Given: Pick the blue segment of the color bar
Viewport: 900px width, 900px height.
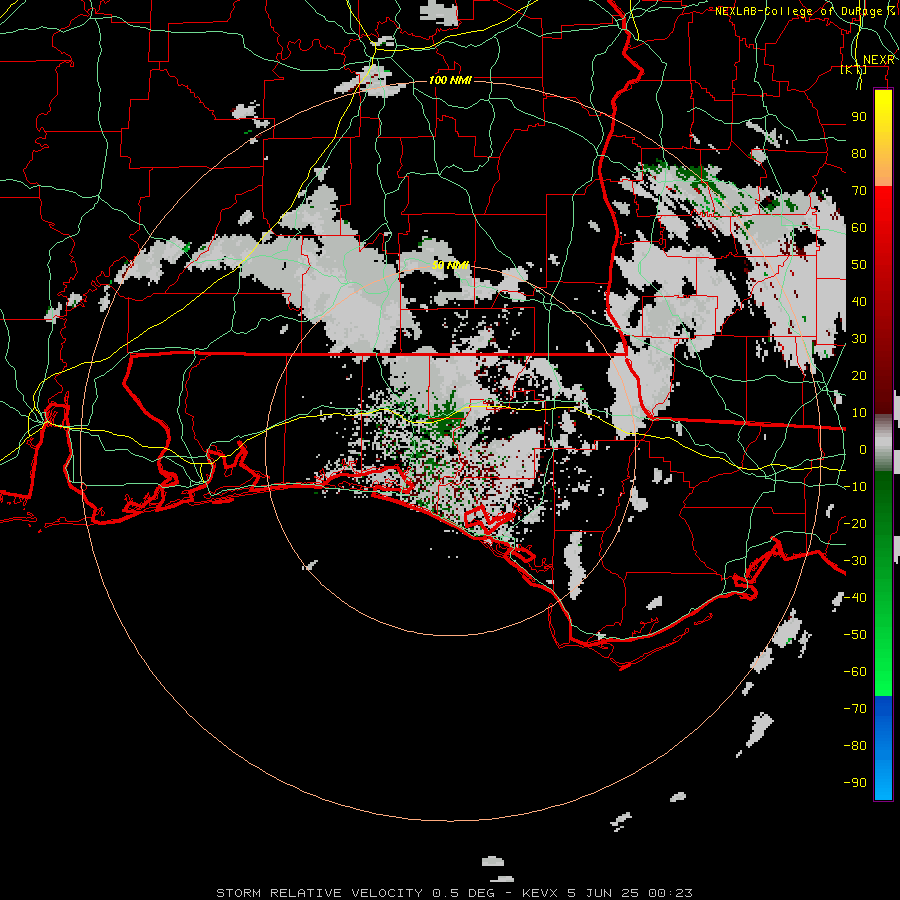Looking at the screenshot, I should click(883, 748).
